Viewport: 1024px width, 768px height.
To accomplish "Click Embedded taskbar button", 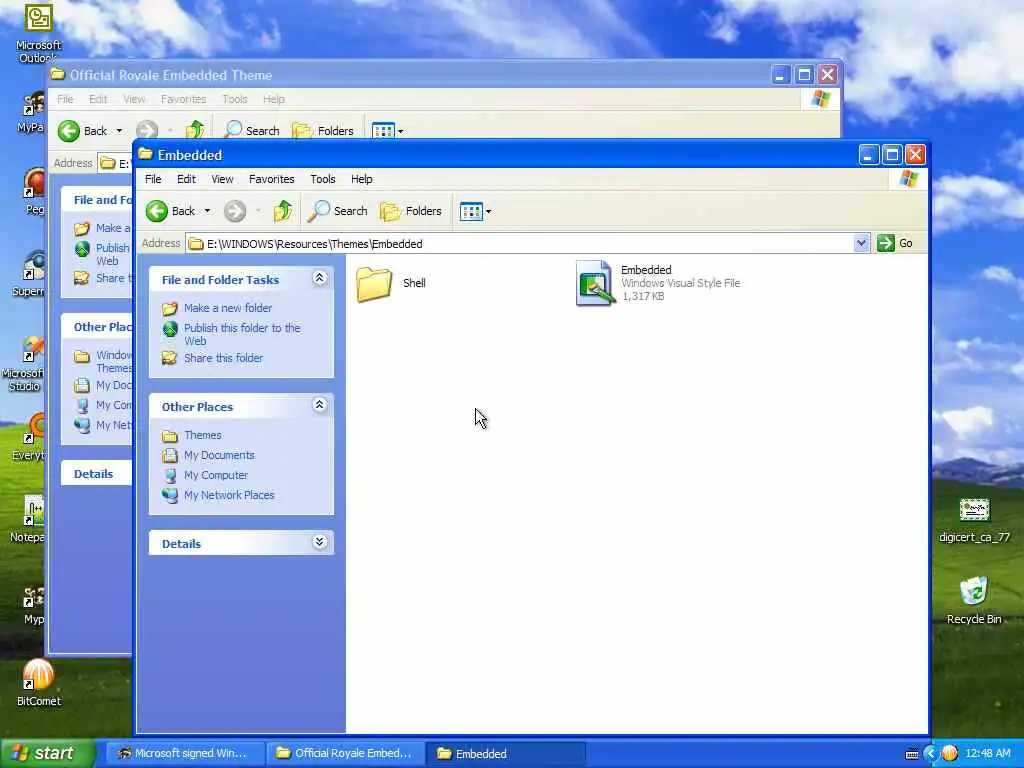I will pos(506,754).
